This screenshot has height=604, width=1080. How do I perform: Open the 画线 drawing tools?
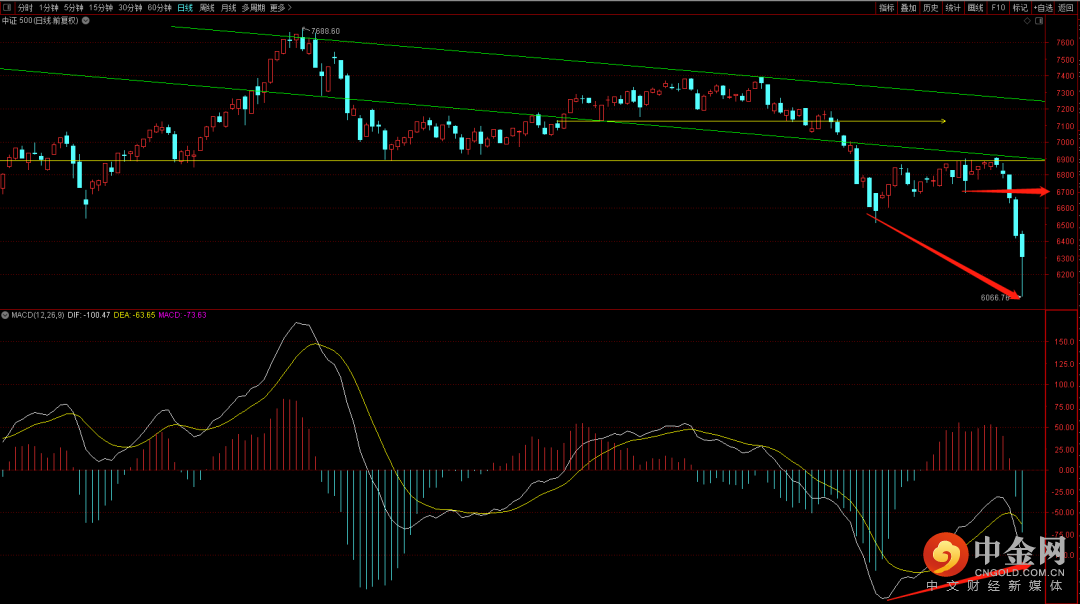click(976, 7)
